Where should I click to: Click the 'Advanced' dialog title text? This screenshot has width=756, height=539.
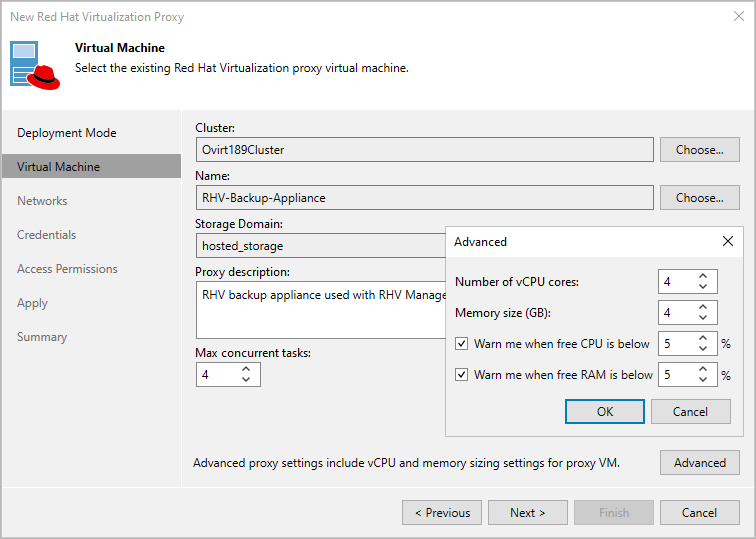[x=480, y=242]
